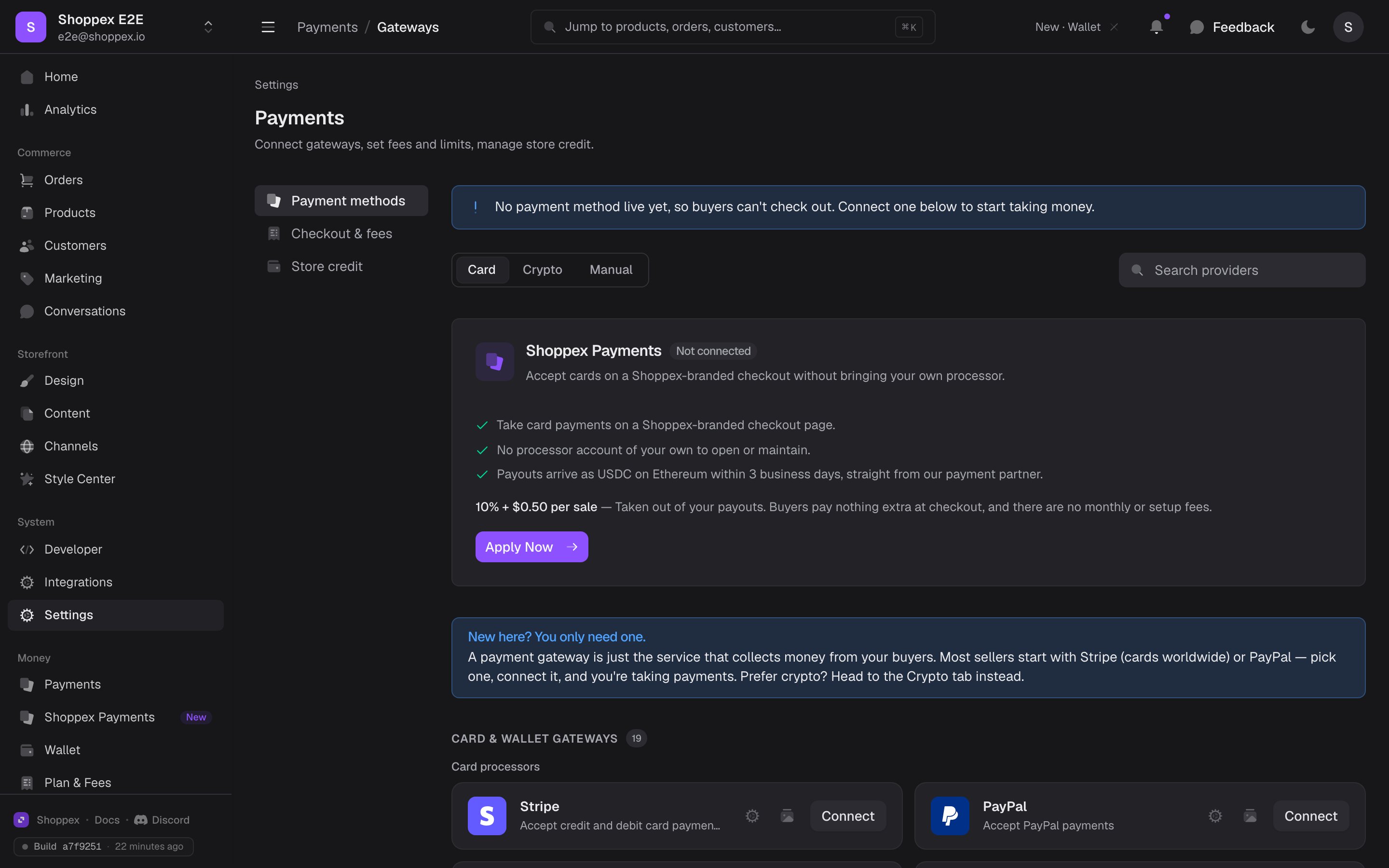The height and width of the screenshot is (868, 1389).
Task: Click Apply Now button
Action: click(531, 547)
